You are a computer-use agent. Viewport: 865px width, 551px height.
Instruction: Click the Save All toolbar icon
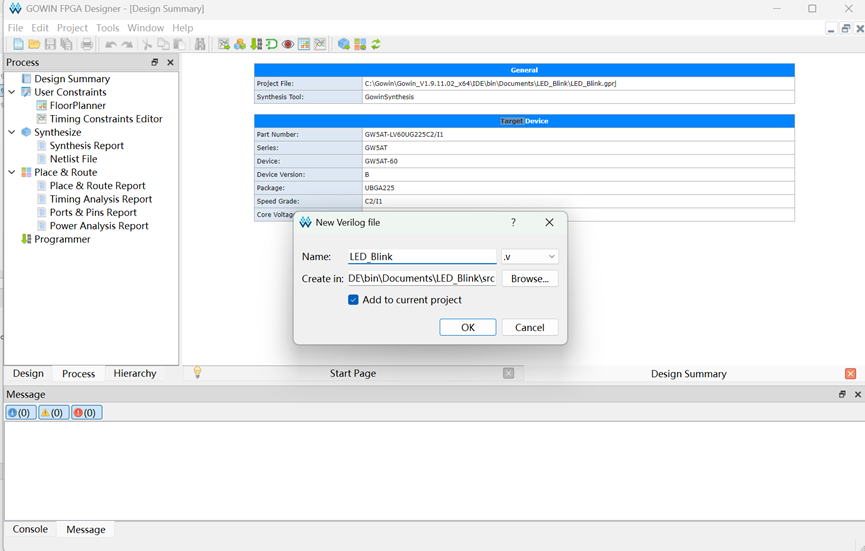(x=66, y=44)
